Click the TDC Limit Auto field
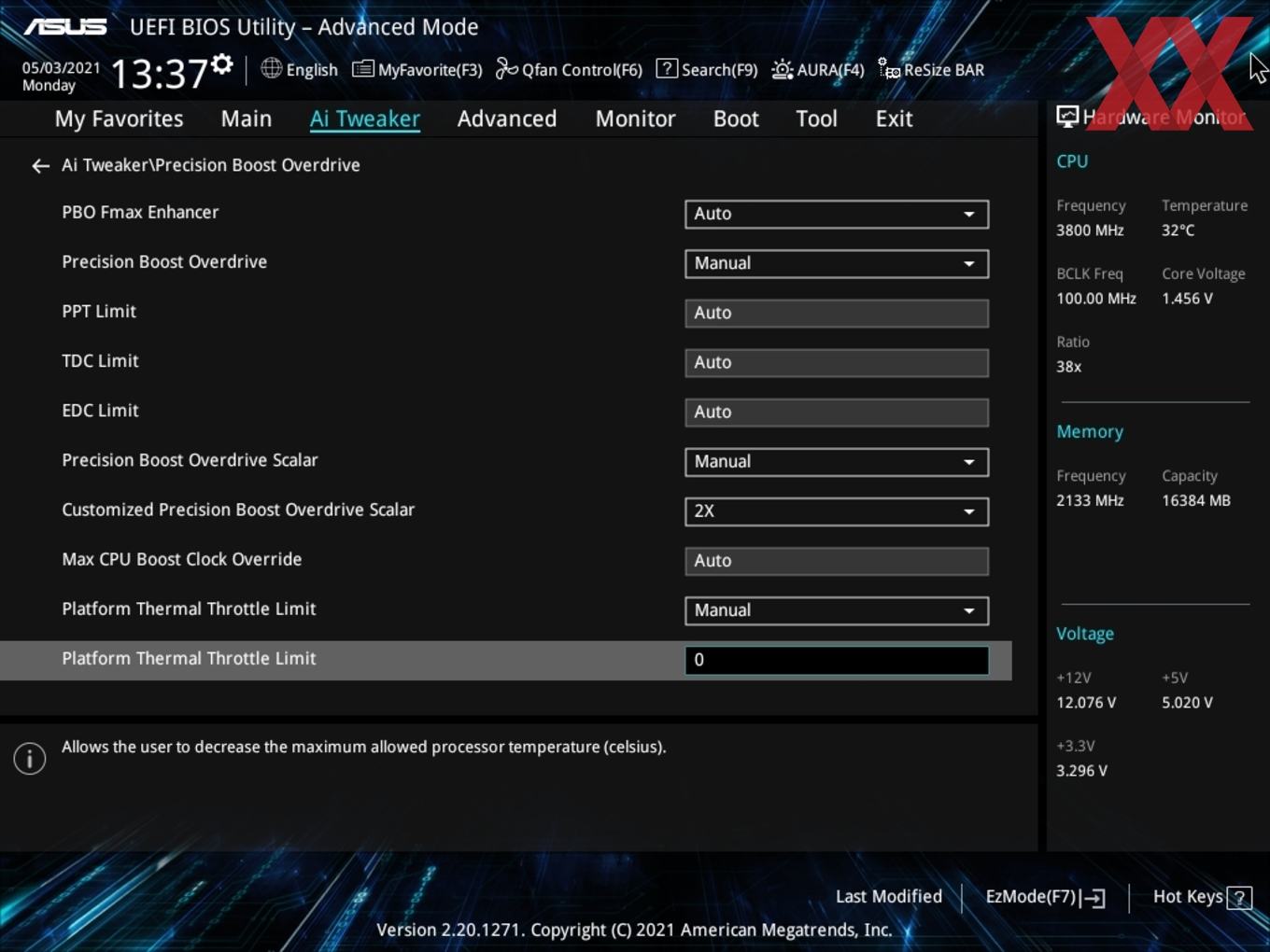 click(x=837, y=362)
